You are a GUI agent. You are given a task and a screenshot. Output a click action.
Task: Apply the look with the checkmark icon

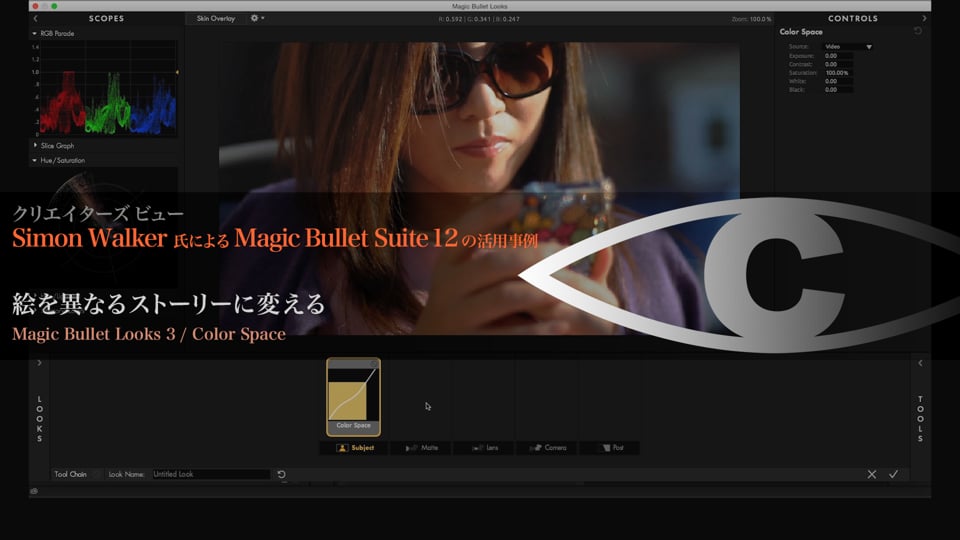coord(894,474)
